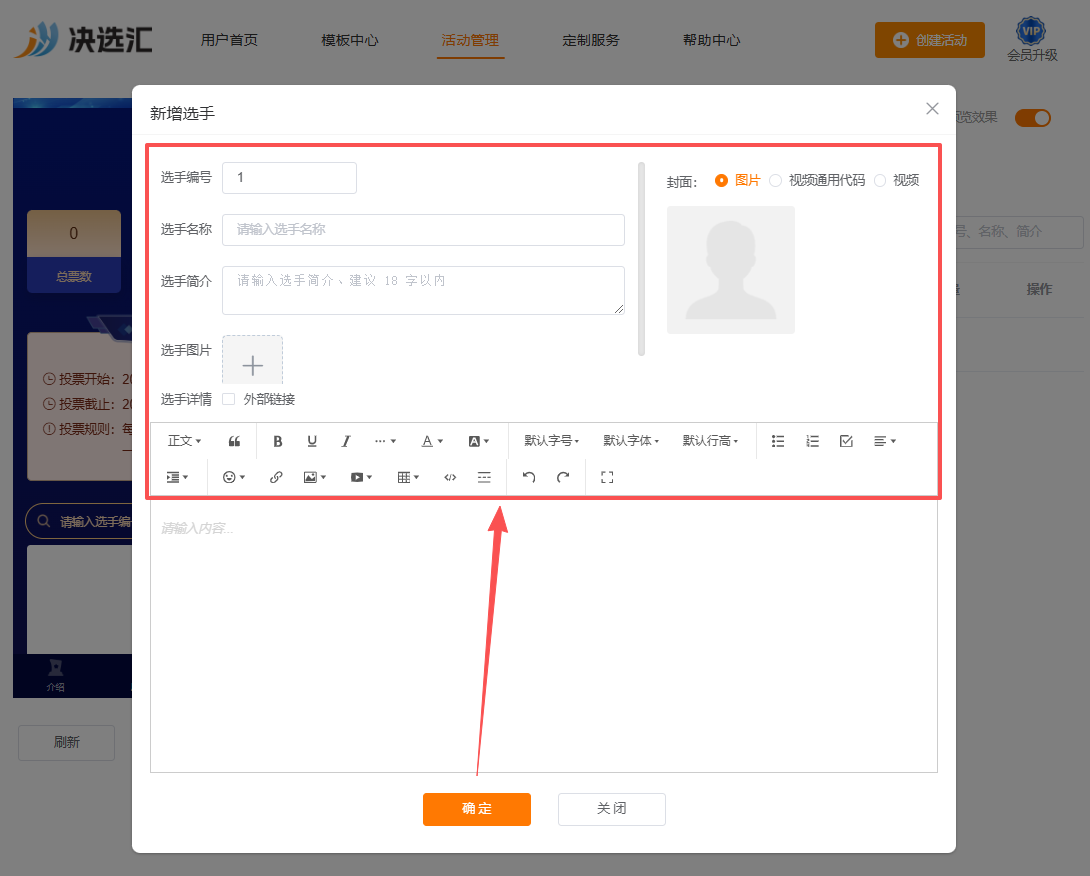Open 帮助中心 in top navigation
The image size is (1090, 876).
coord(711,40)
